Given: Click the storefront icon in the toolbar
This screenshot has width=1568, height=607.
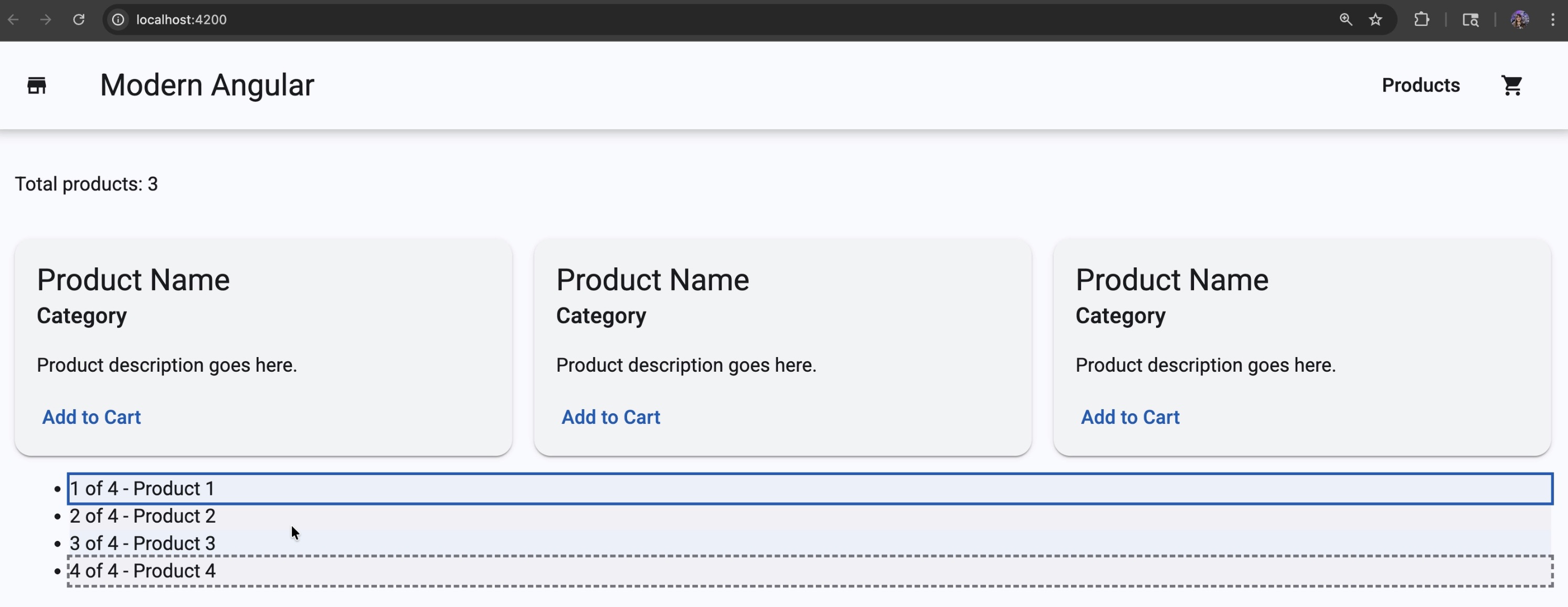Looking at the screenshot, I should [x=37, y=85].
